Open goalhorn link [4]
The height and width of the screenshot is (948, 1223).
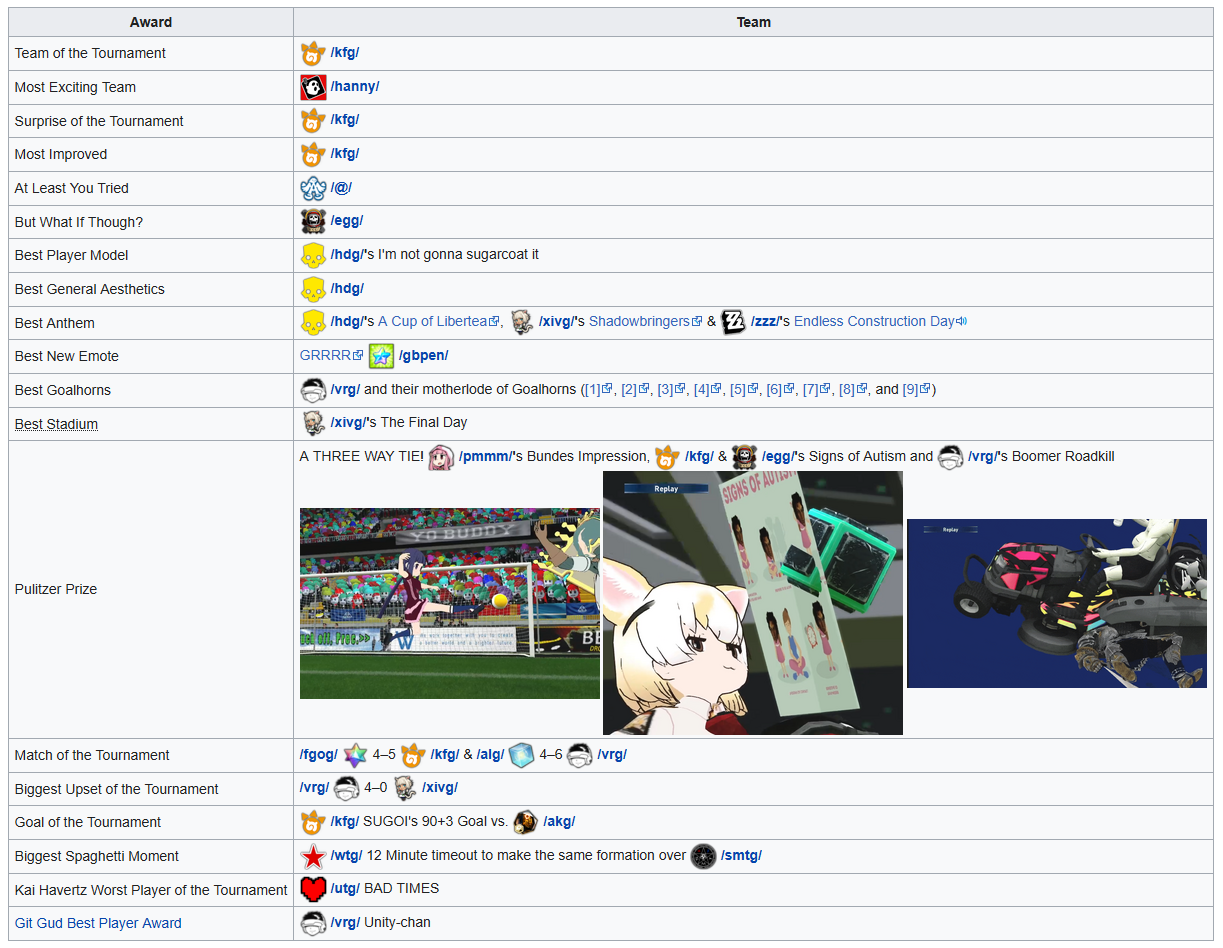click(x=707, y=389)
